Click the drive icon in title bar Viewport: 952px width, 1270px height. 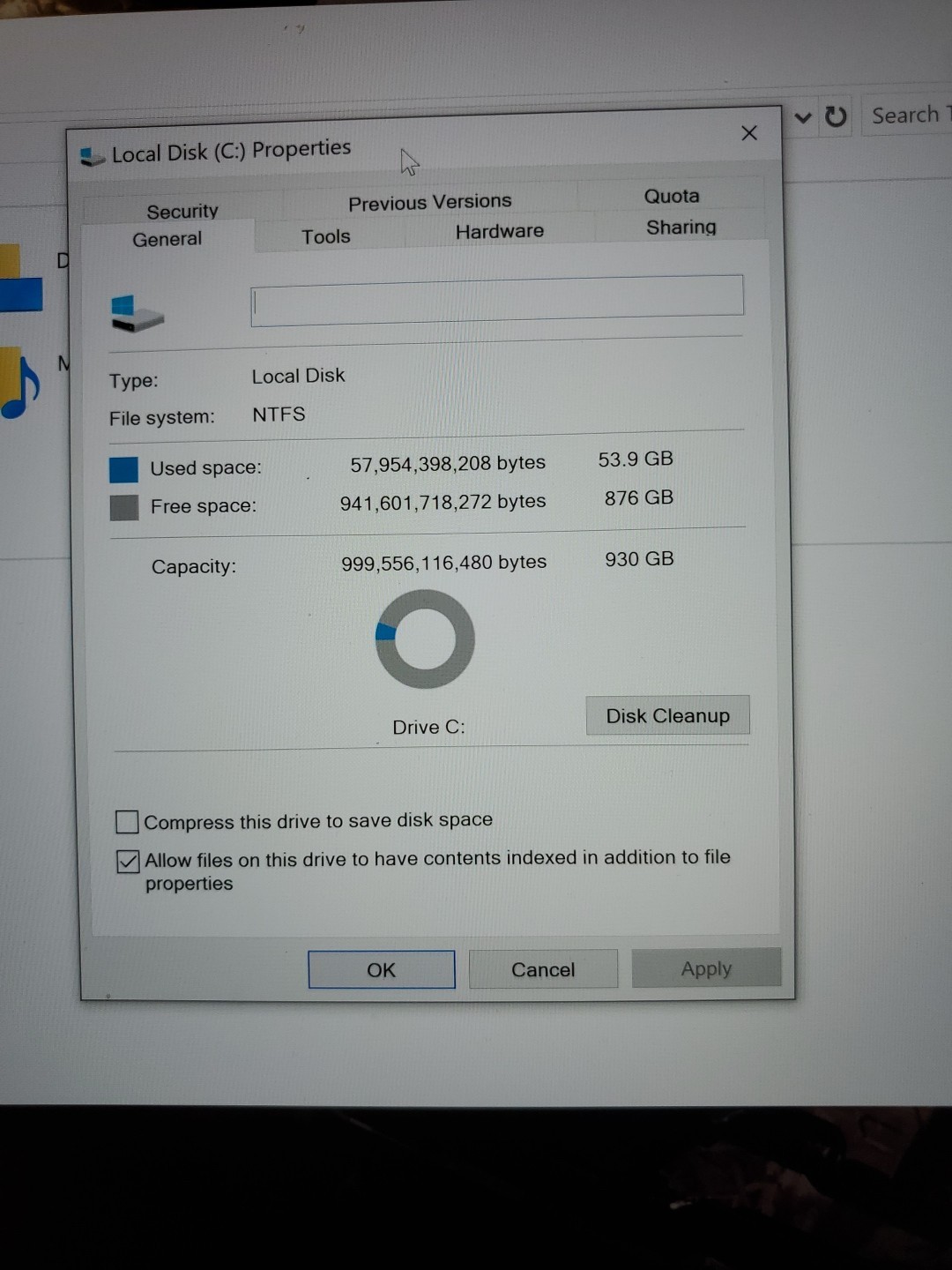(x=93, y=157)
